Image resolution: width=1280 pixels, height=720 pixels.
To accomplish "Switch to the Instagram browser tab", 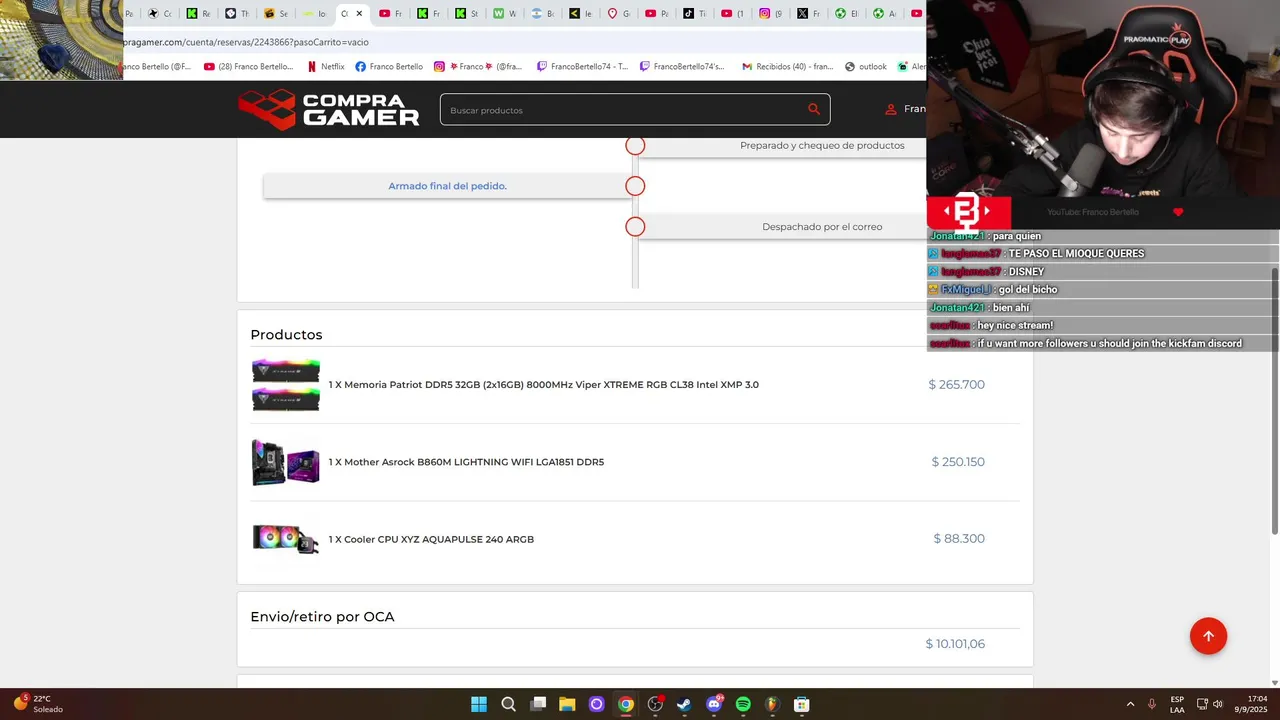I will pos(770,14).
